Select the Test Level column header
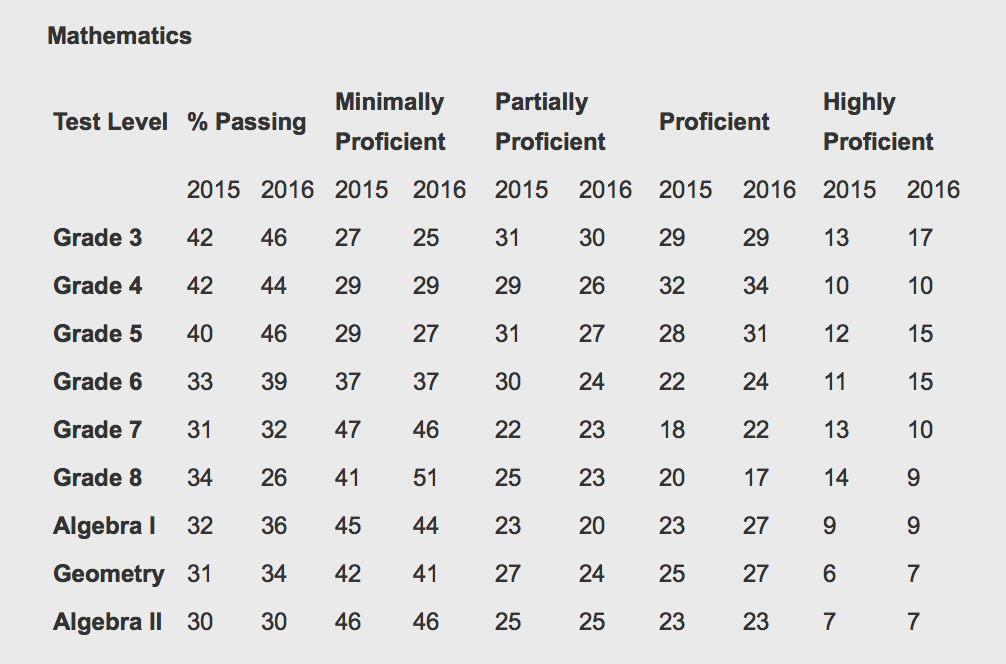Viewport: 1006px width, 664px height. click(x=110, y=121)
